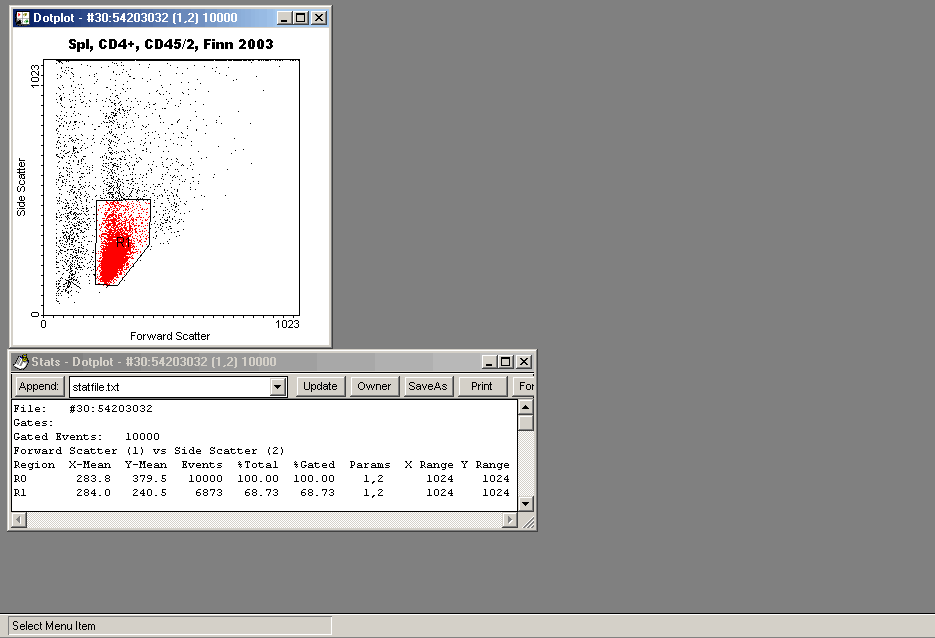This screenshot has height=638, width=935.
Task: Maximize the Stats window
Action: point(506,362)
